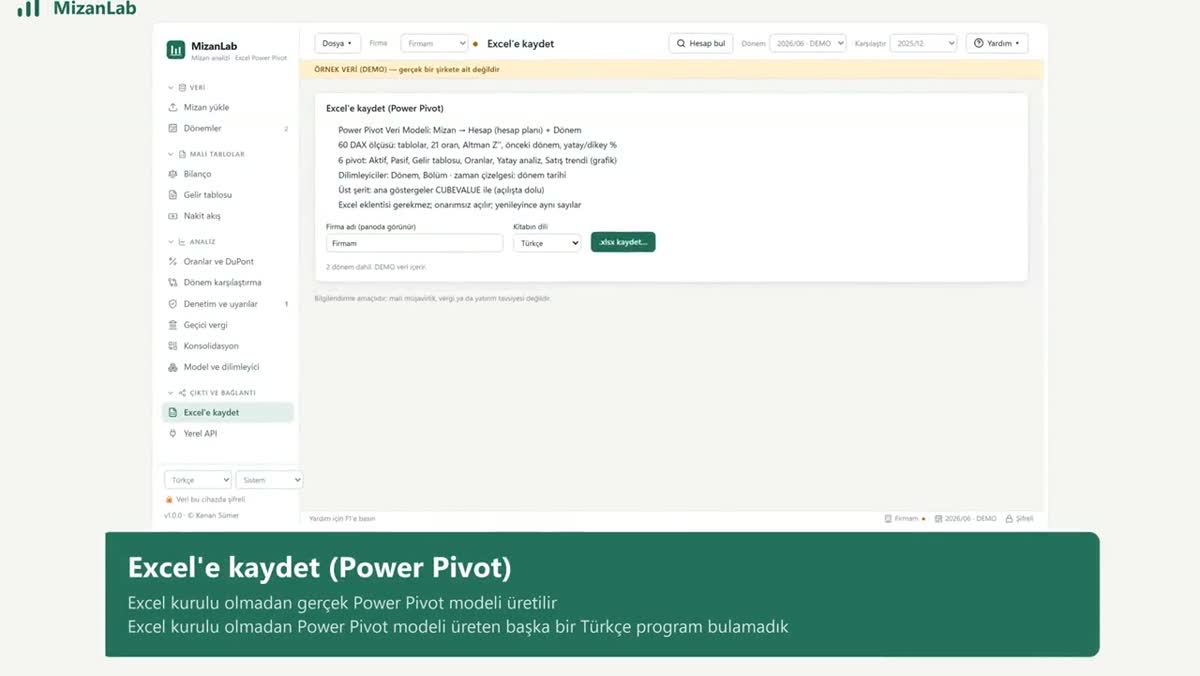Viewport: 1200px width, 676px height.
Task: Click the scales icon beside Bilanço
Action: [x=173, y=174]
